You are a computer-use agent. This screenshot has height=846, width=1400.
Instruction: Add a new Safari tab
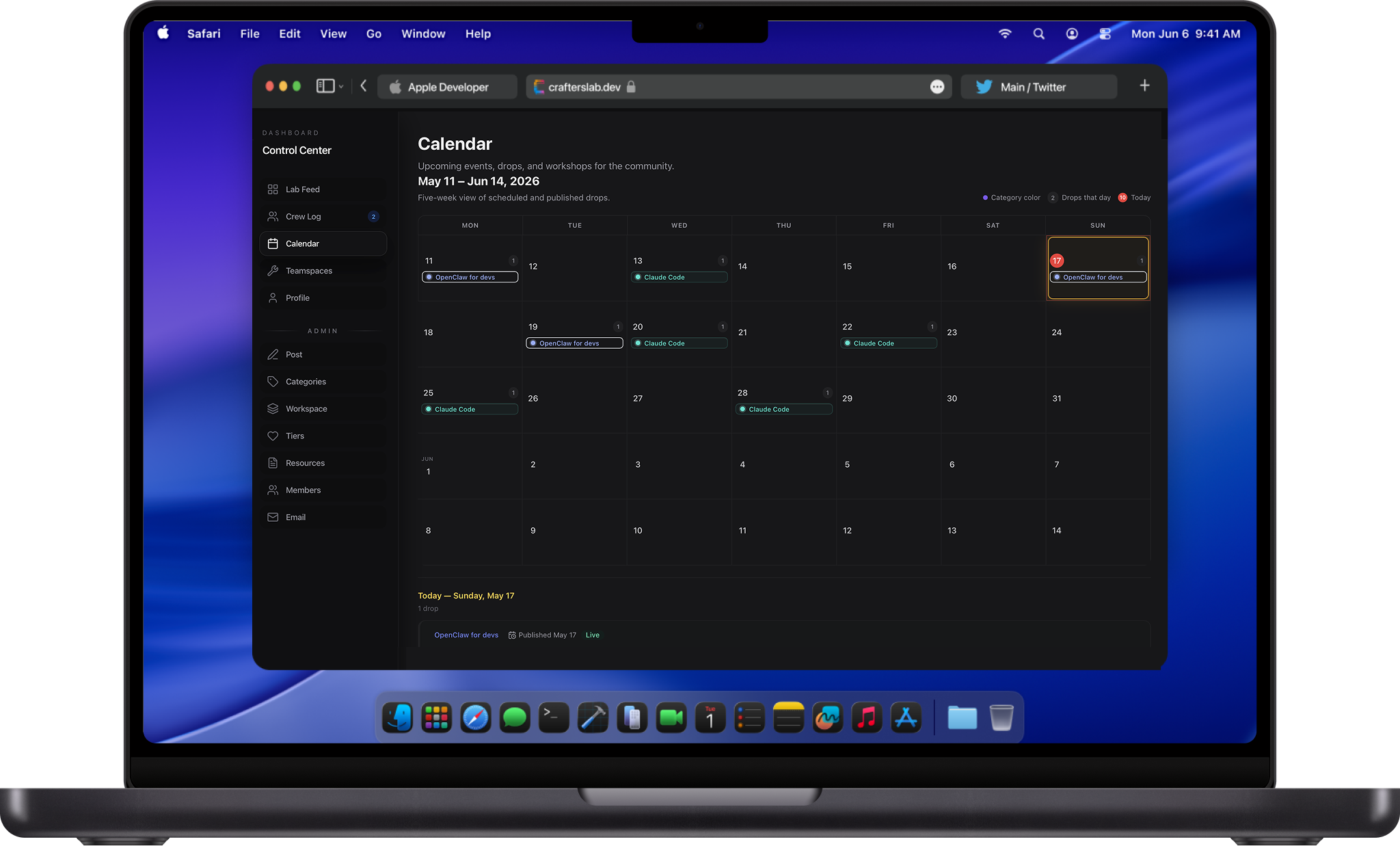coord(1145,85)
